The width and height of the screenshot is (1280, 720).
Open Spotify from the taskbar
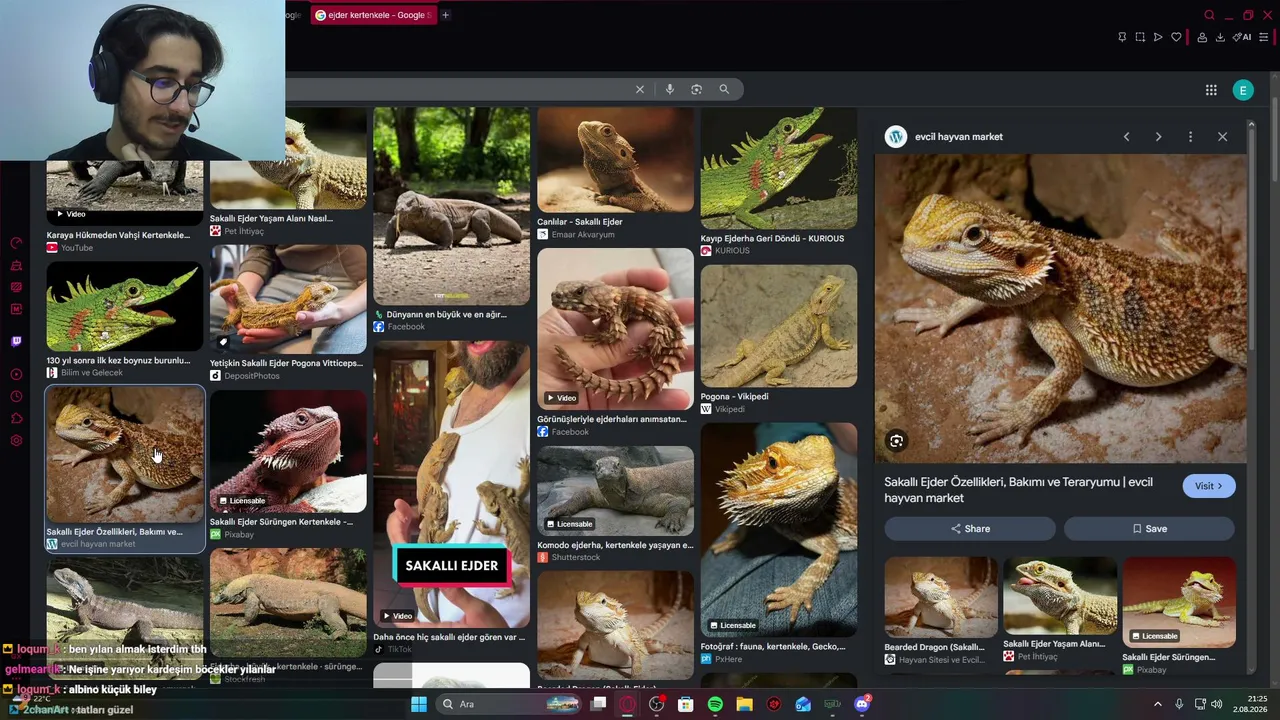[715, 704]
